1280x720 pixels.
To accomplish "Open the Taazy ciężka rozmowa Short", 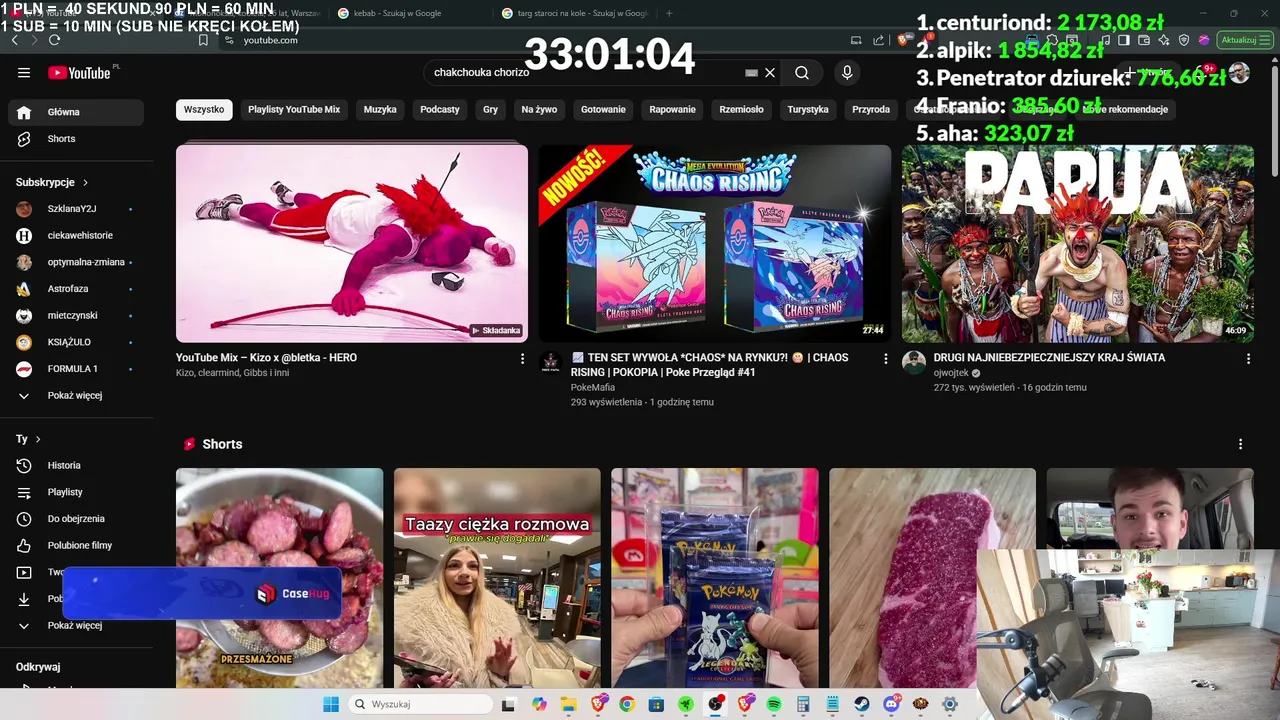I will [x=497, y=578].
